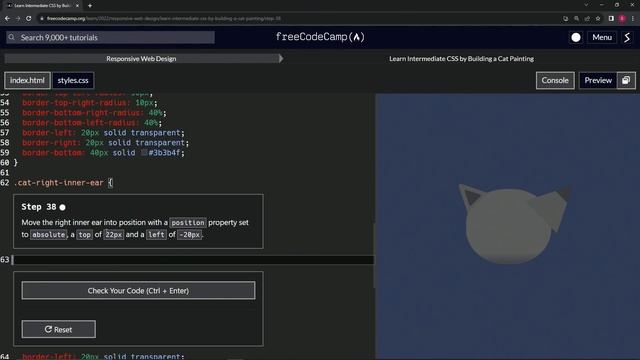Switch to the index.html editor tab
Viewport: 640px width, 360px height.
(x=27, y=80)
